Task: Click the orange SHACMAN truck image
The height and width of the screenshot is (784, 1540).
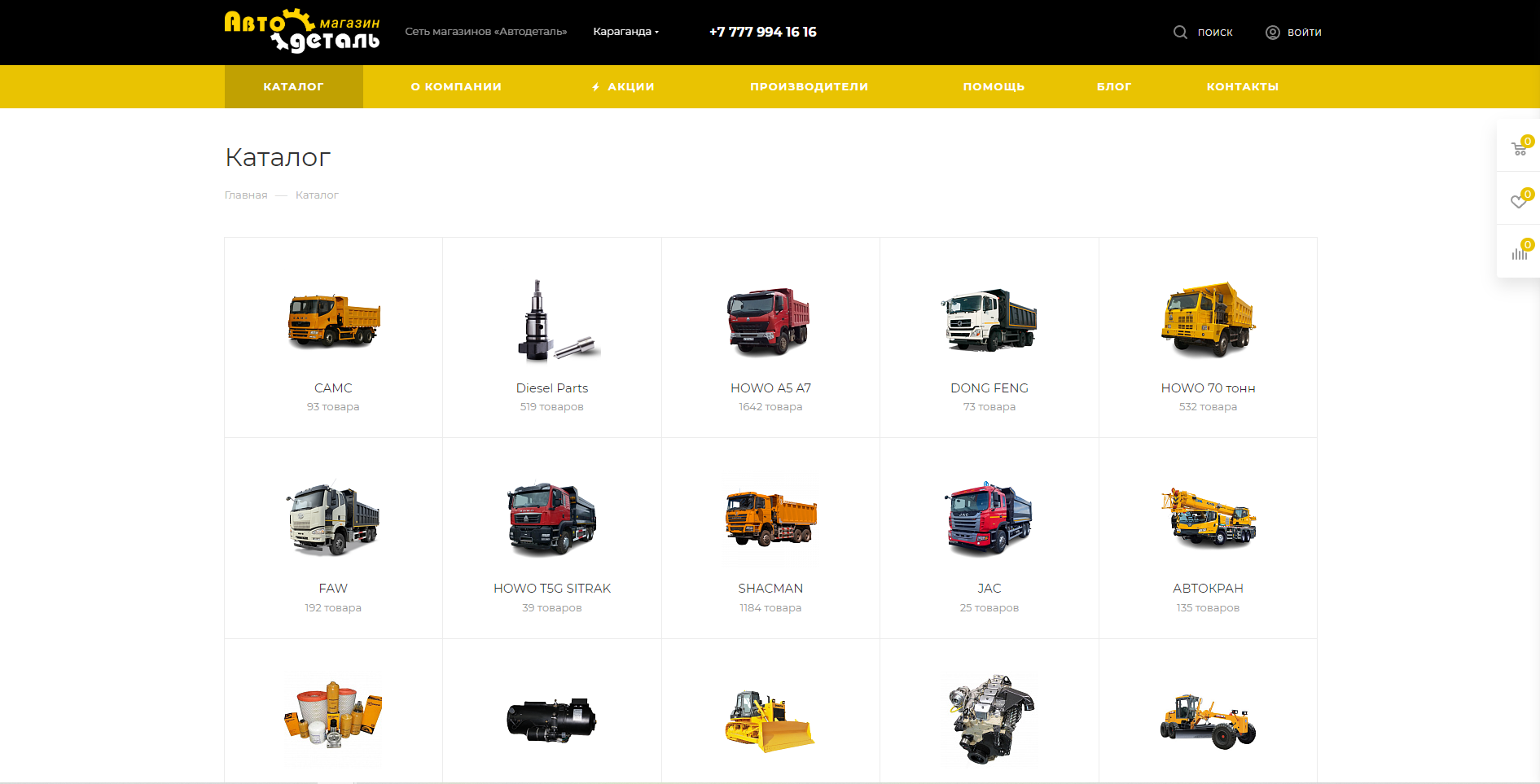Action: tap(770, 519)
